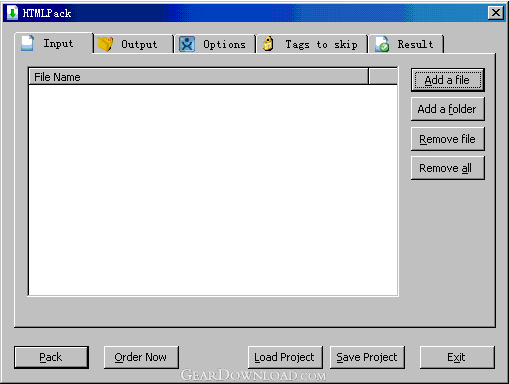This screenshot has width=509, height=384.
Task: Clear the list with Remove all
Action: pyautogui.click(x=447, y=168)
